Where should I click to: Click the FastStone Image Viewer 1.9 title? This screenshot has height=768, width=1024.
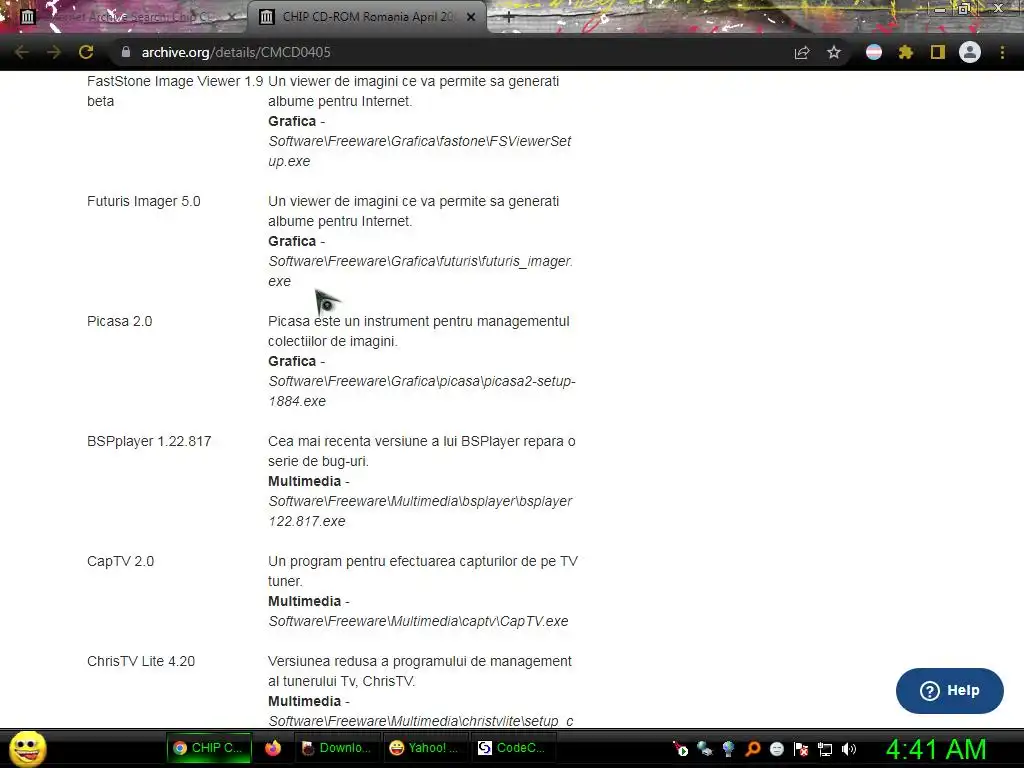[175, 91]
